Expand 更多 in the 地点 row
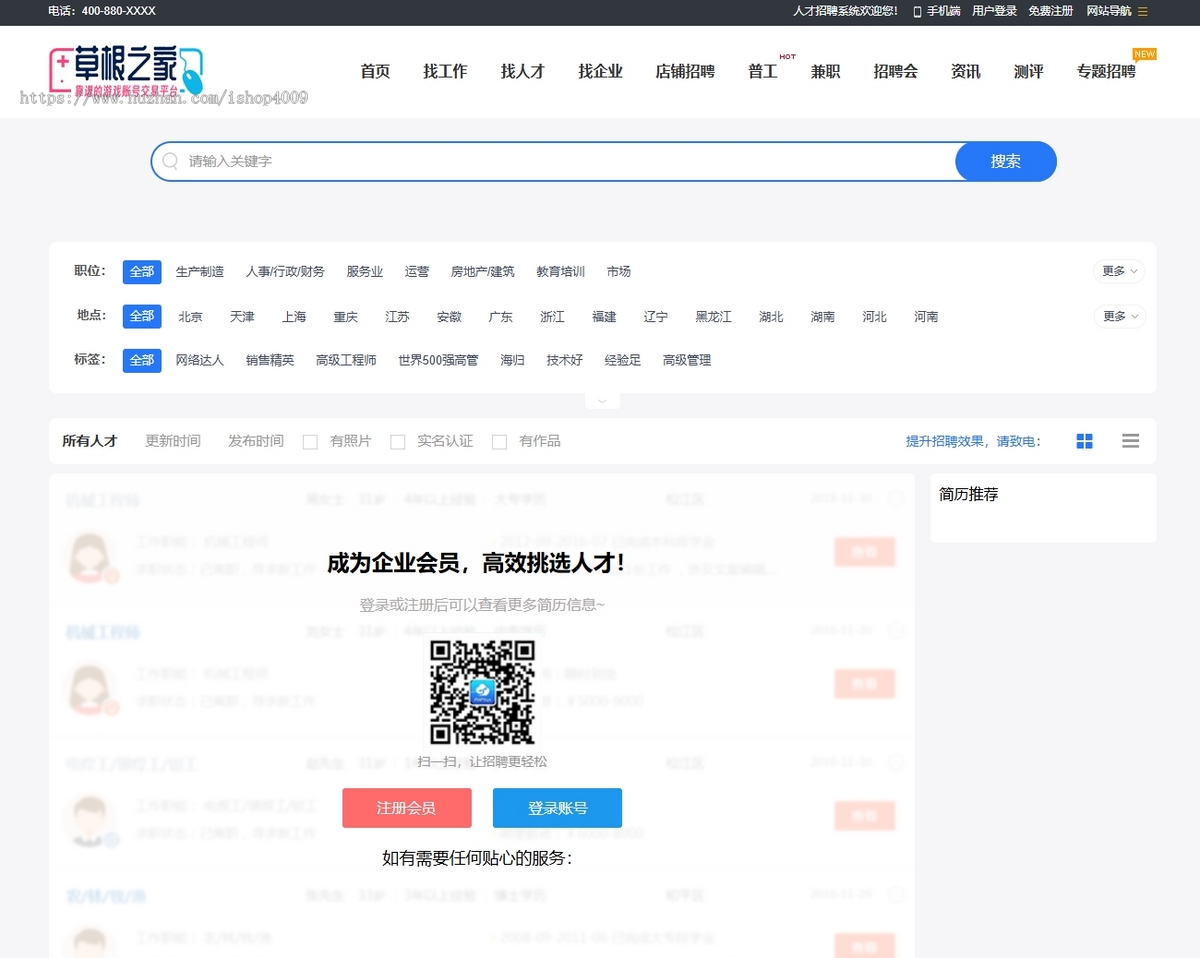 [1119, 316]
